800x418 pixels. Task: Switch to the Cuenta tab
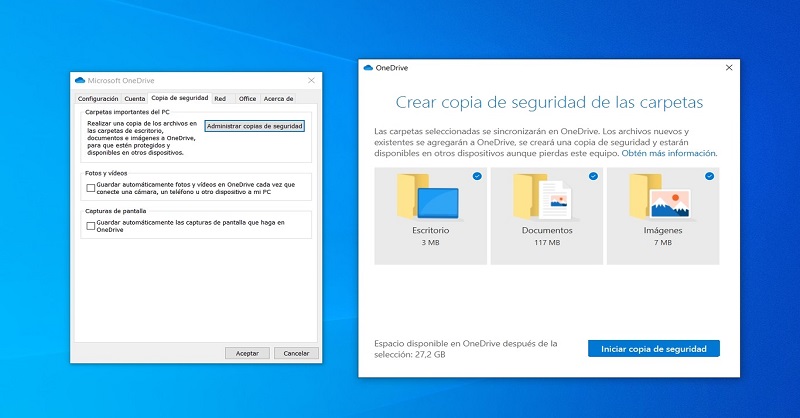[x=135, y=99]
